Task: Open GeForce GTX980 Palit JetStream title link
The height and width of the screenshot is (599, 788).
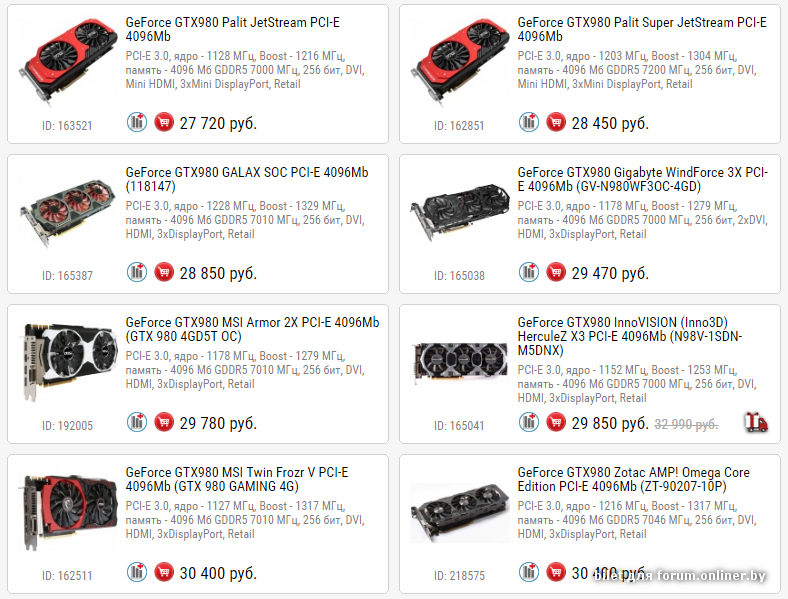Action: [233, 29]
